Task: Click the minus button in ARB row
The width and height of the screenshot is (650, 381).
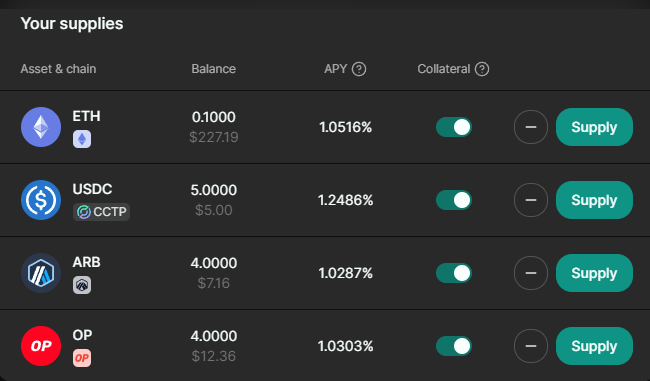Action: [x=531, y=273]
